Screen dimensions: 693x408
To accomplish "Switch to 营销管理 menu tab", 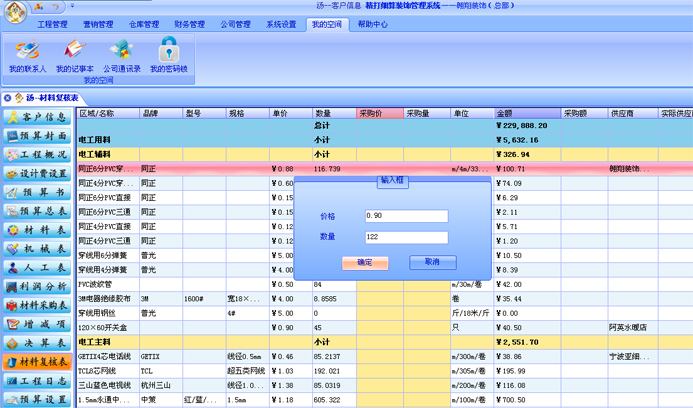I will [98, 24].
